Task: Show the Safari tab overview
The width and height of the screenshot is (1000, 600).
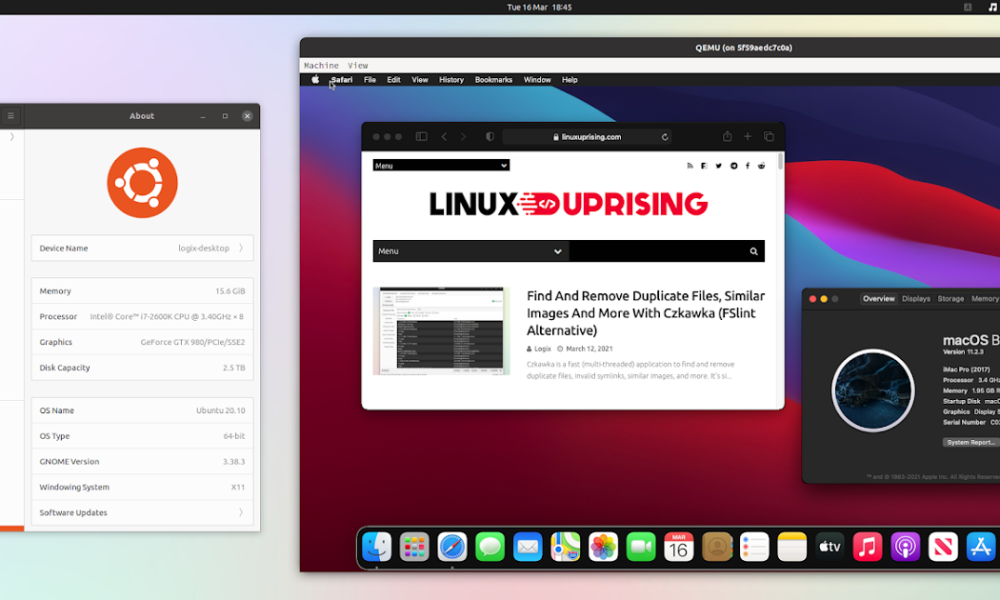Action: click(768, 136)
